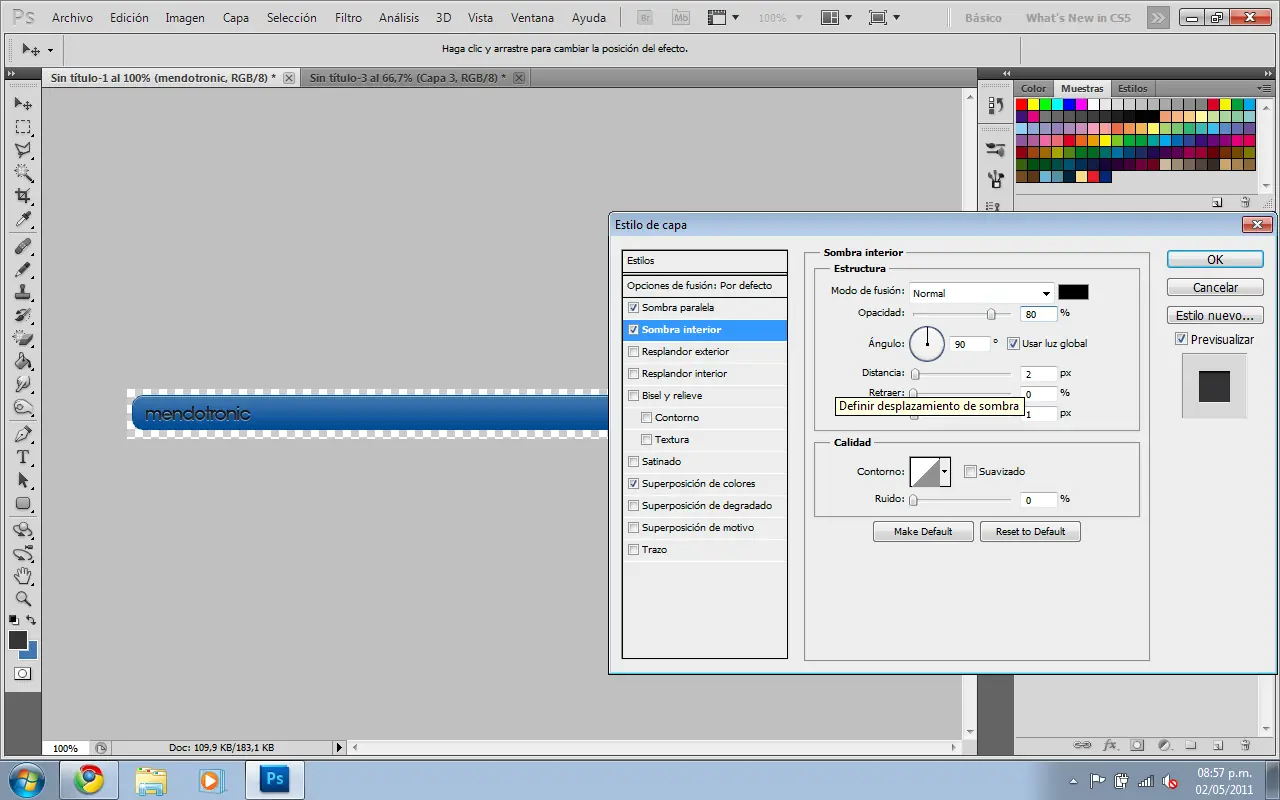
Task: Open the status bar info arrow menu
Action: click(338, 748)
